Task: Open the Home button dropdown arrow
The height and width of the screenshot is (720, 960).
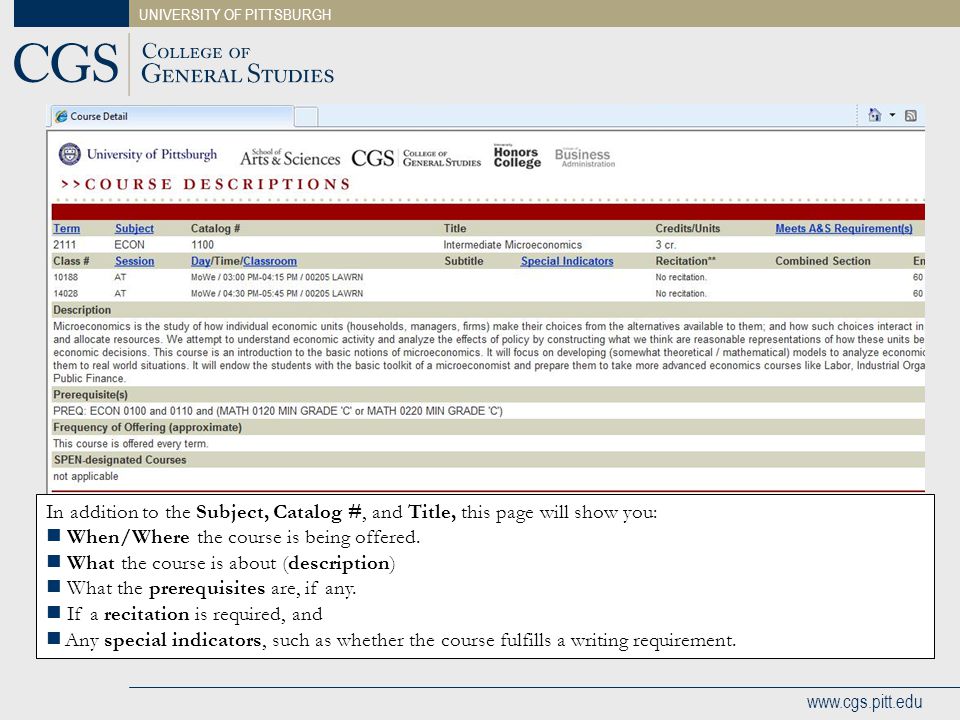Action: [x=892, y=115]
